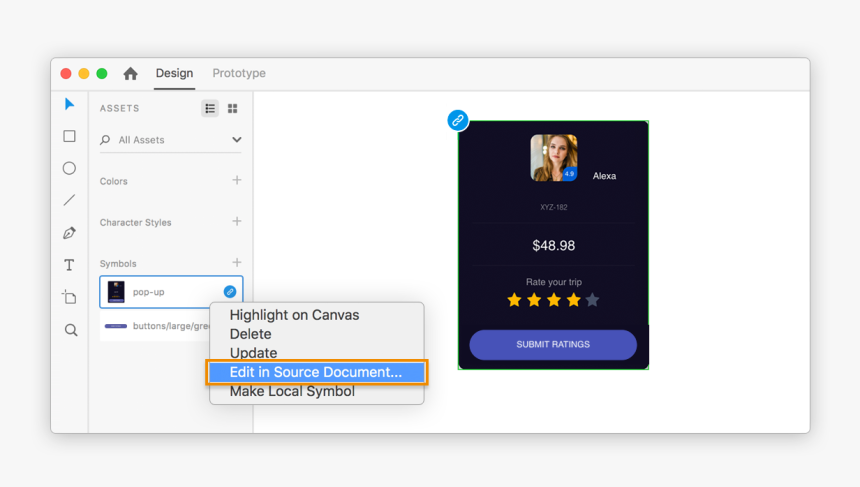This screenshot has width=860, height=487.
Task: Select the Artboard tool
Action: pos(69,297)
